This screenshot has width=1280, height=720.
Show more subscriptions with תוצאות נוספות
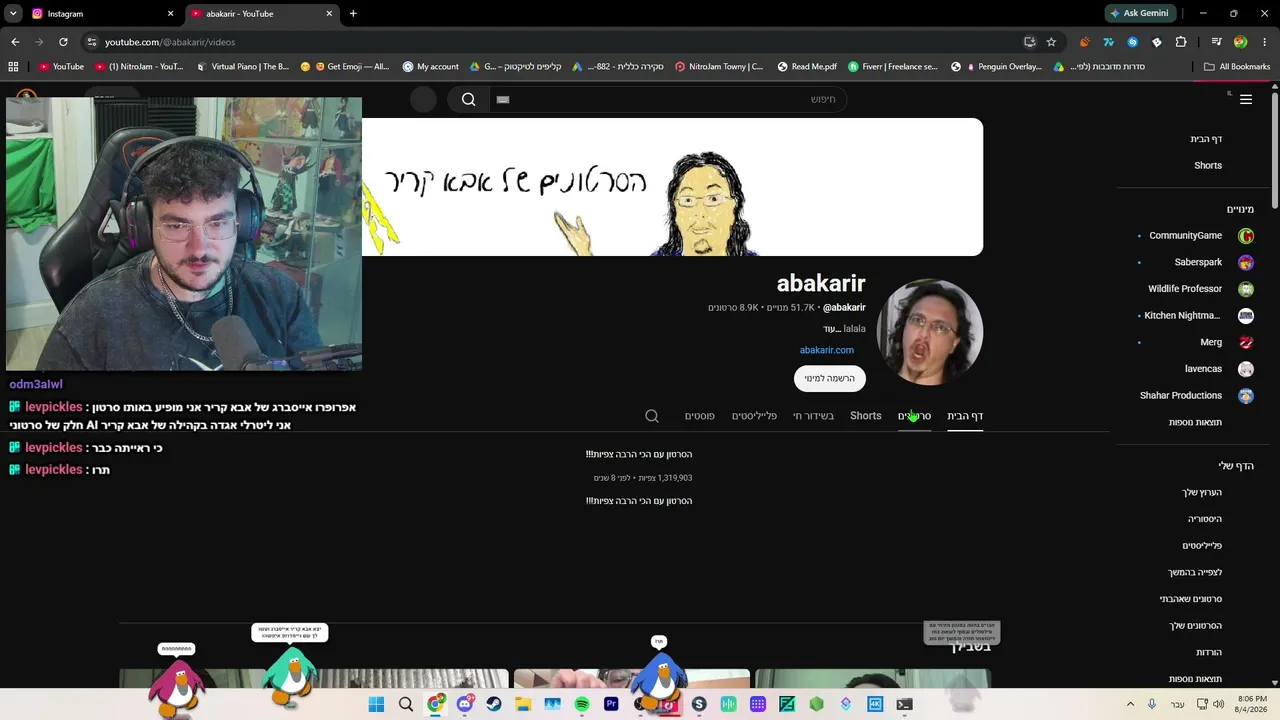click(x=1195, y=422)
